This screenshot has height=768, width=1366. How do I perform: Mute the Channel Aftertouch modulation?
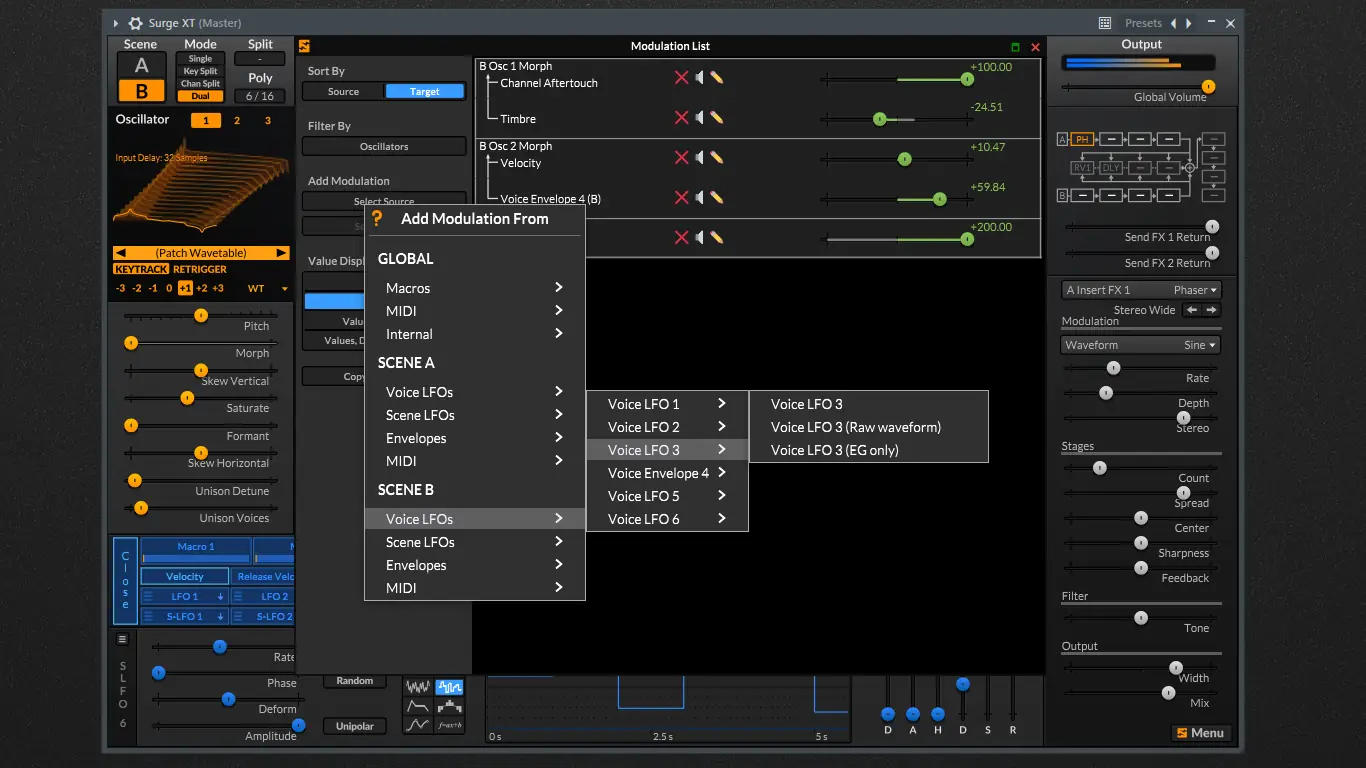point(700,78)
